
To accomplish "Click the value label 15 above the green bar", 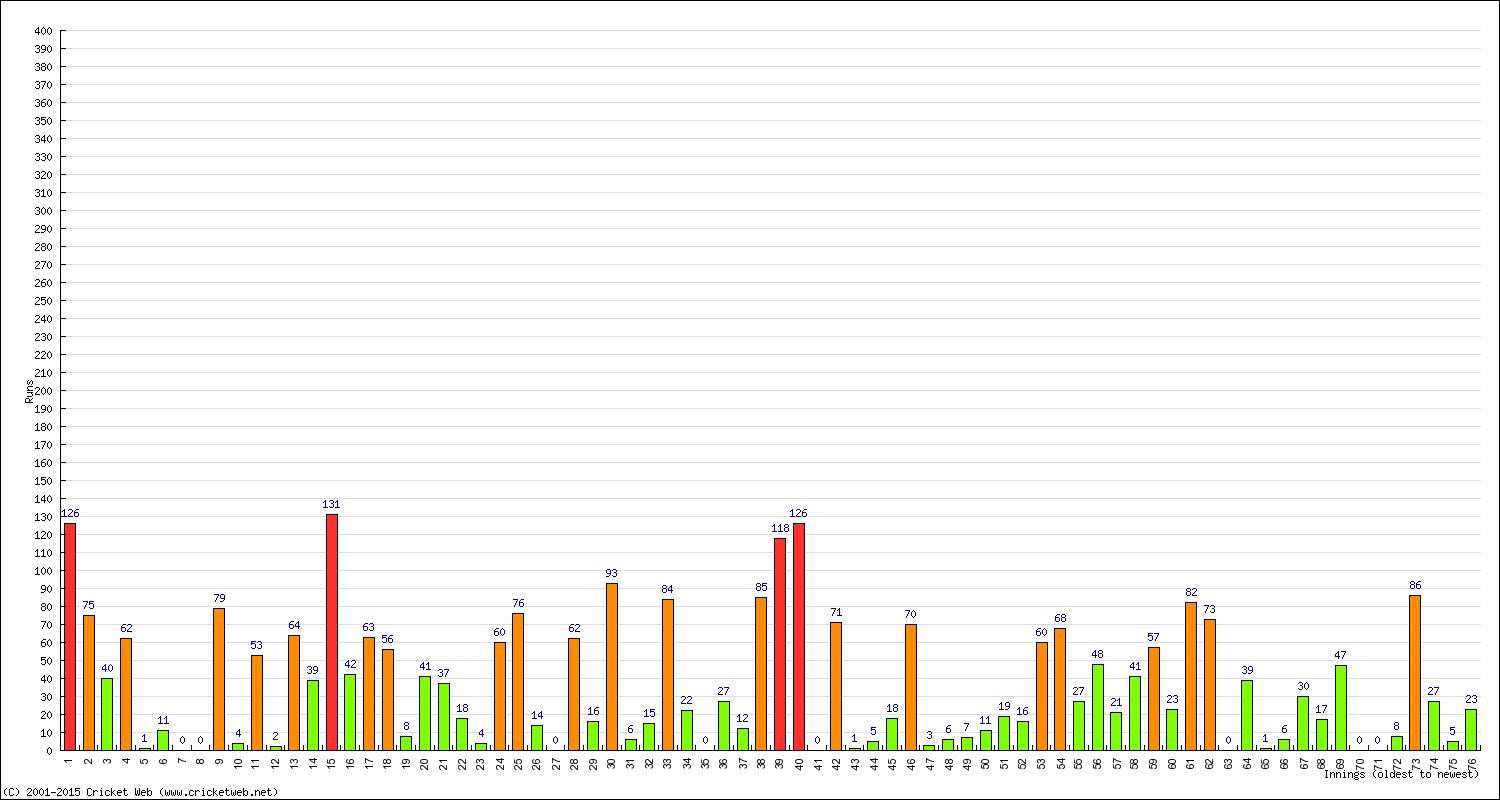I will (x=649, y=712).
